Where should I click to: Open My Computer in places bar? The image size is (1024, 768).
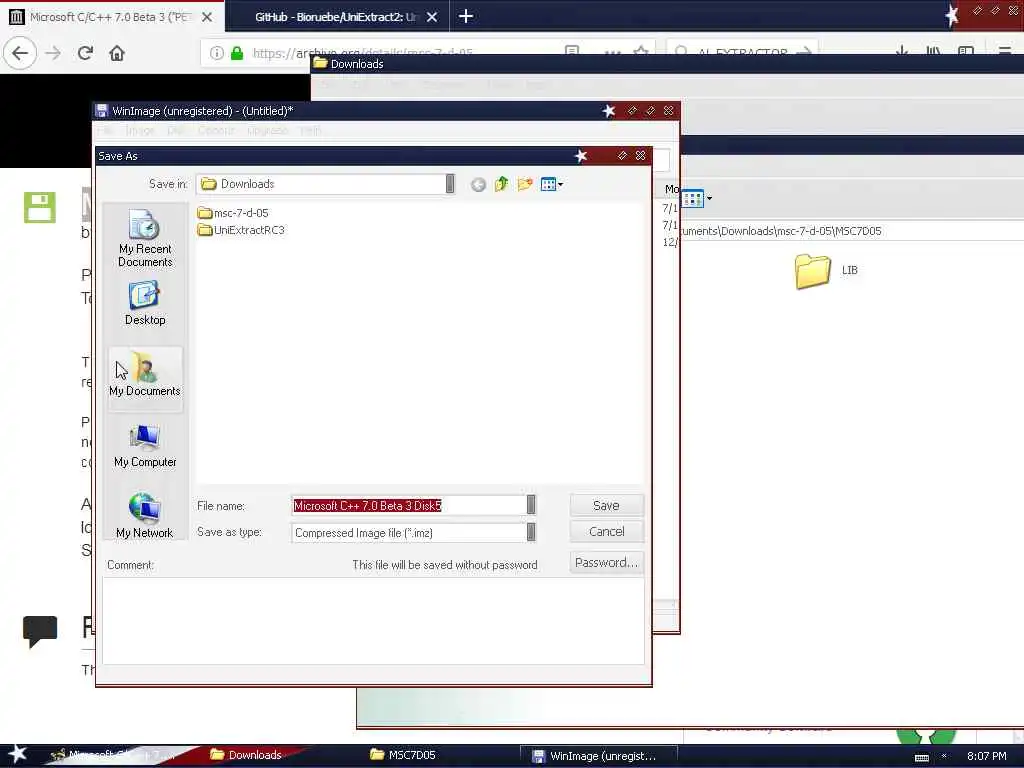[145, 446]
